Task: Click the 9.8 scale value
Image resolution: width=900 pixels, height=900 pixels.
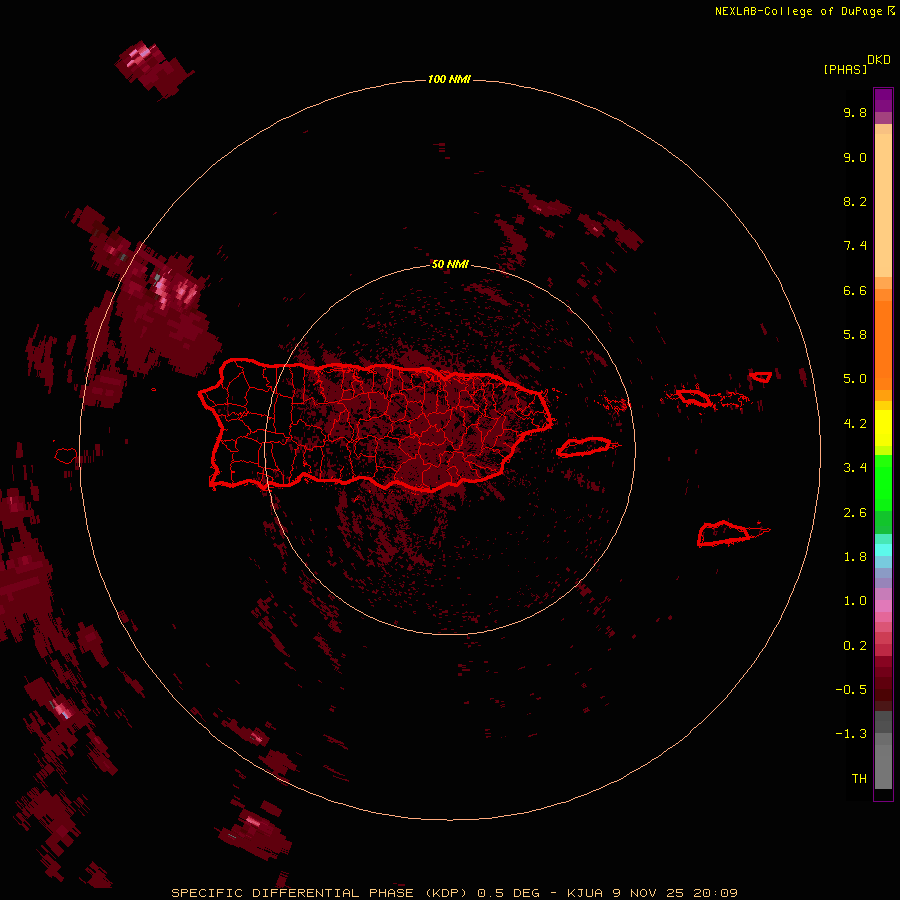Action: (855, 112)
